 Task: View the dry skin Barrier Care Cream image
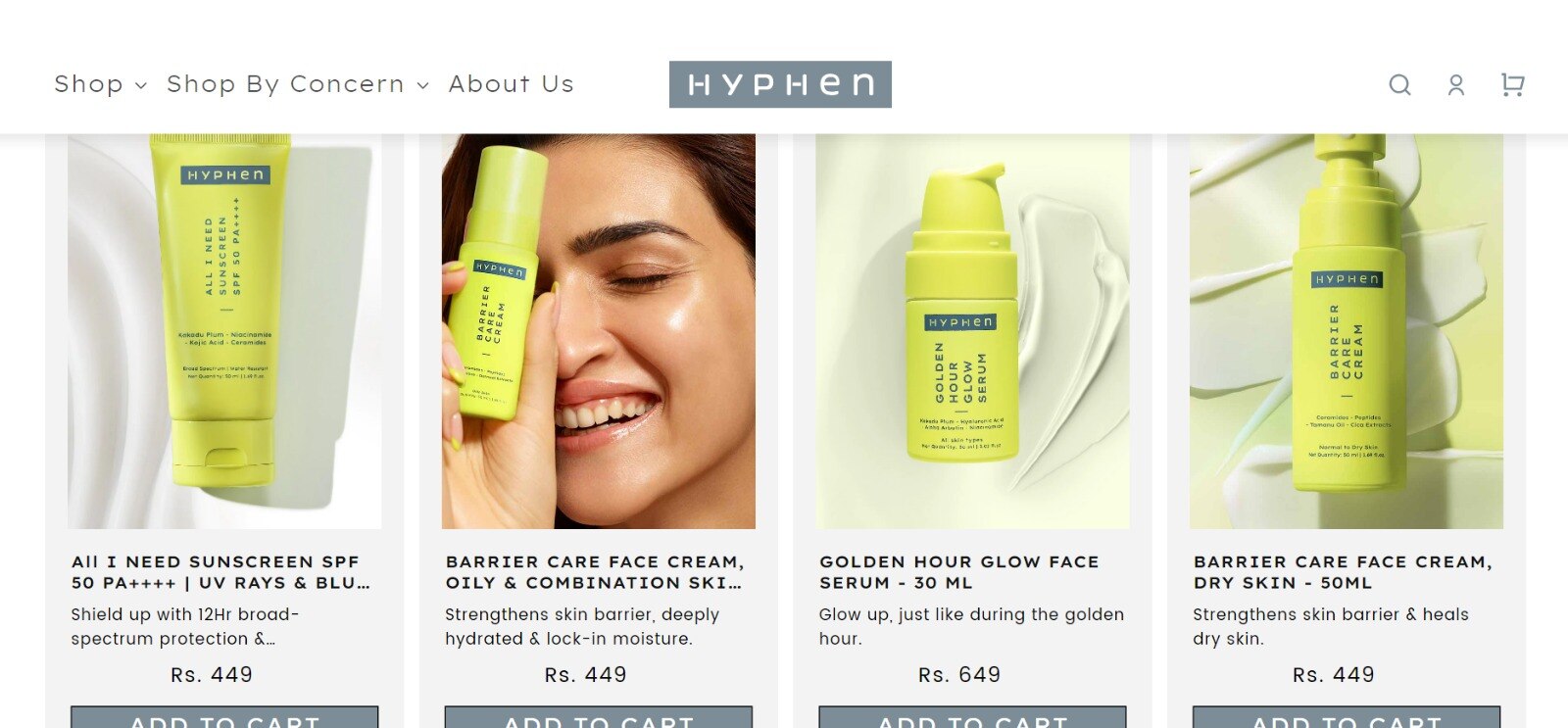click(1347, 331)
